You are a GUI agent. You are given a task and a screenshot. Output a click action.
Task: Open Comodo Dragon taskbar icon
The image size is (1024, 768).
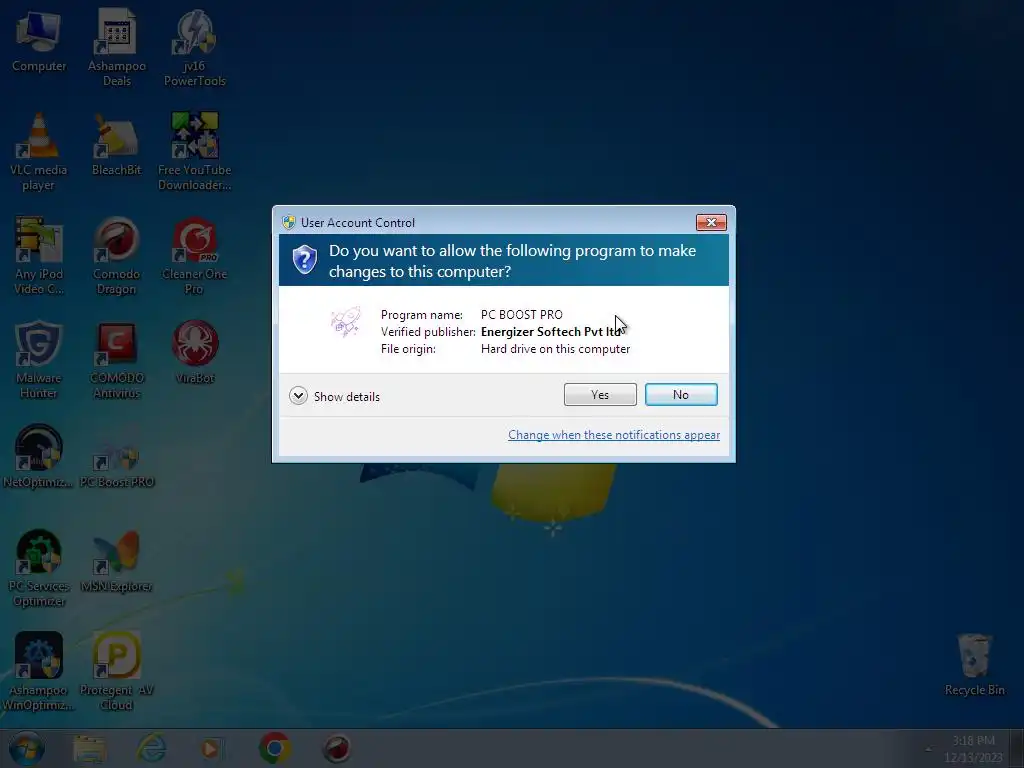337,748
